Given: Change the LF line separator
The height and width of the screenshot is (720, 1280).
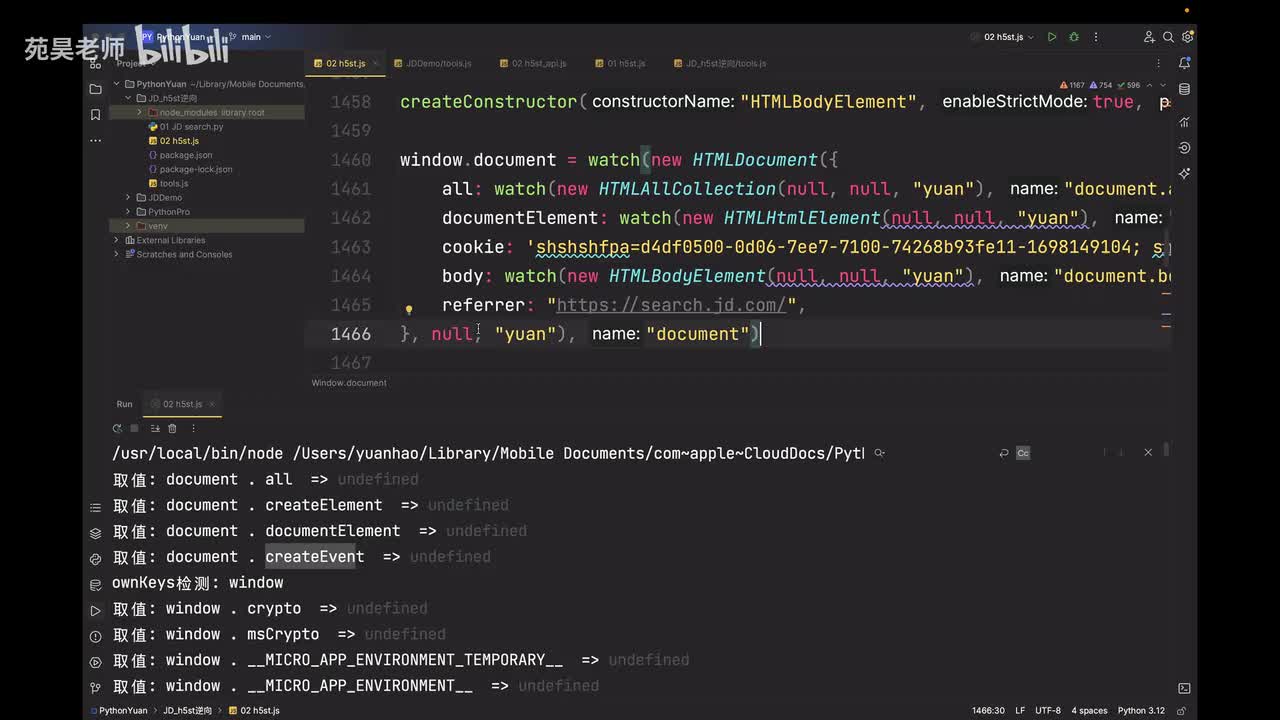Looking at the screenshot, I should (1020, 711).
